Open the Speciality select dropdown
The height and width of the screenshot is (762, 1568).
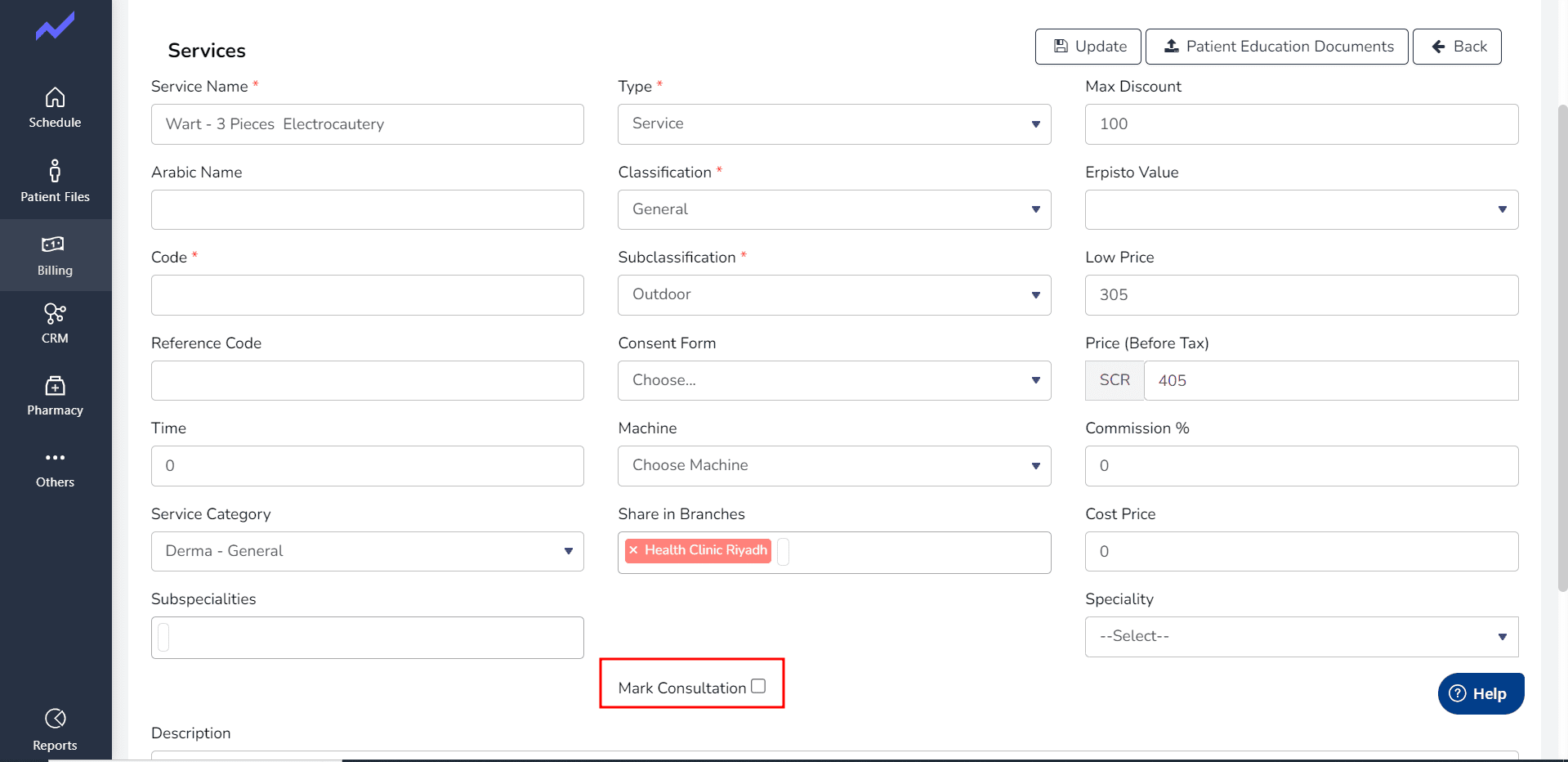coord(1302,637)
